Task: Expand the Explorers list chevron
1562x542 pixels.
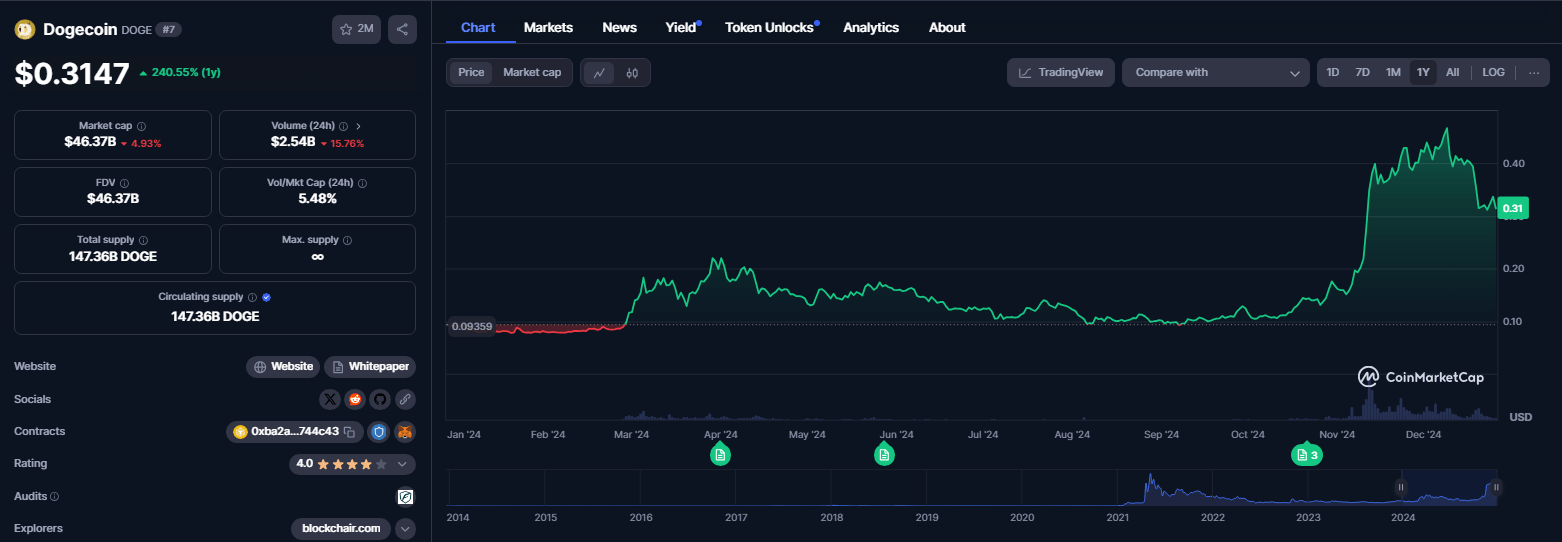Action: (405, 529)
